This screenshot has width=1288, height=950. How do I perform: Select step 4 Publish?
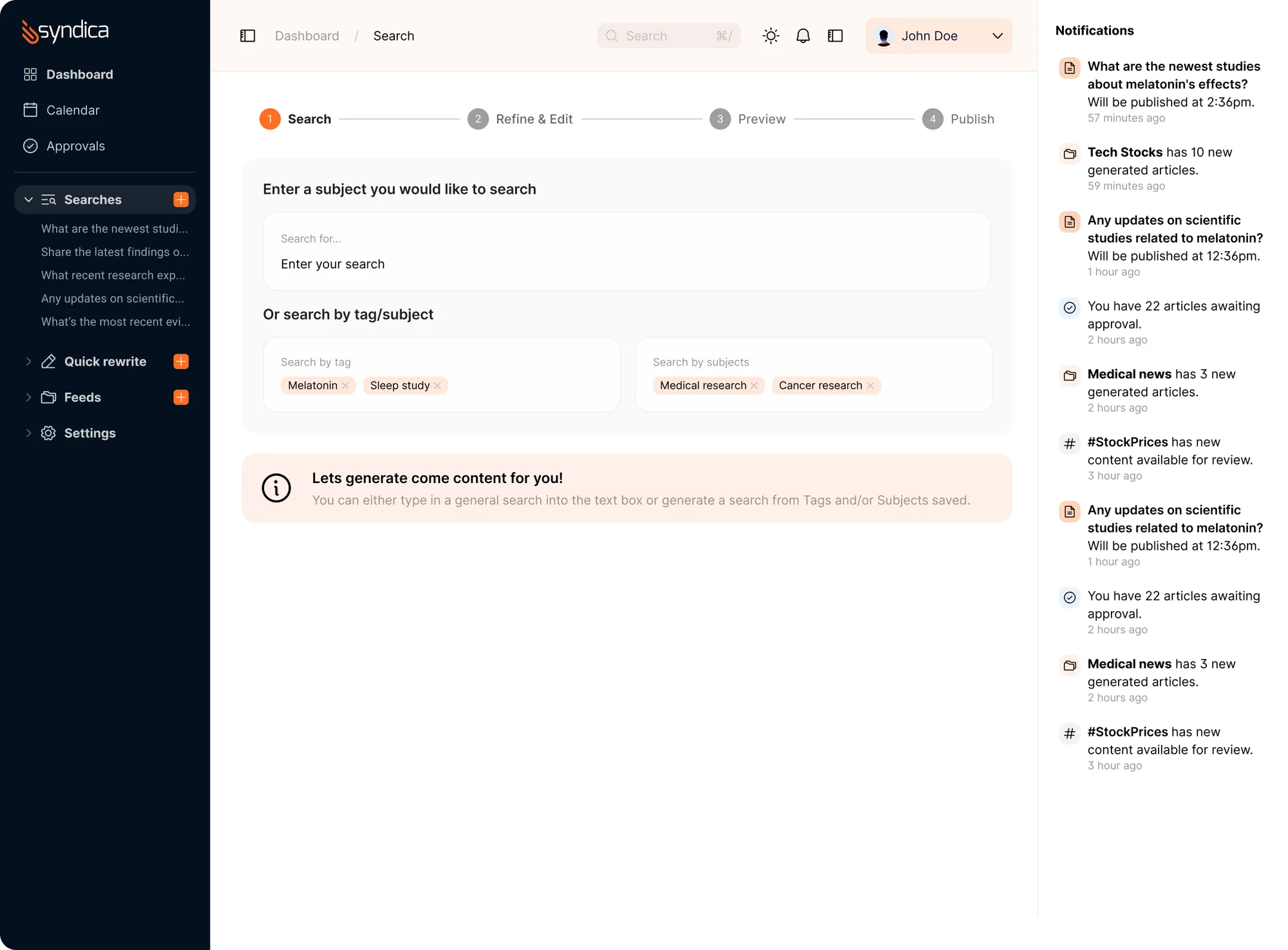coord(958,119)
